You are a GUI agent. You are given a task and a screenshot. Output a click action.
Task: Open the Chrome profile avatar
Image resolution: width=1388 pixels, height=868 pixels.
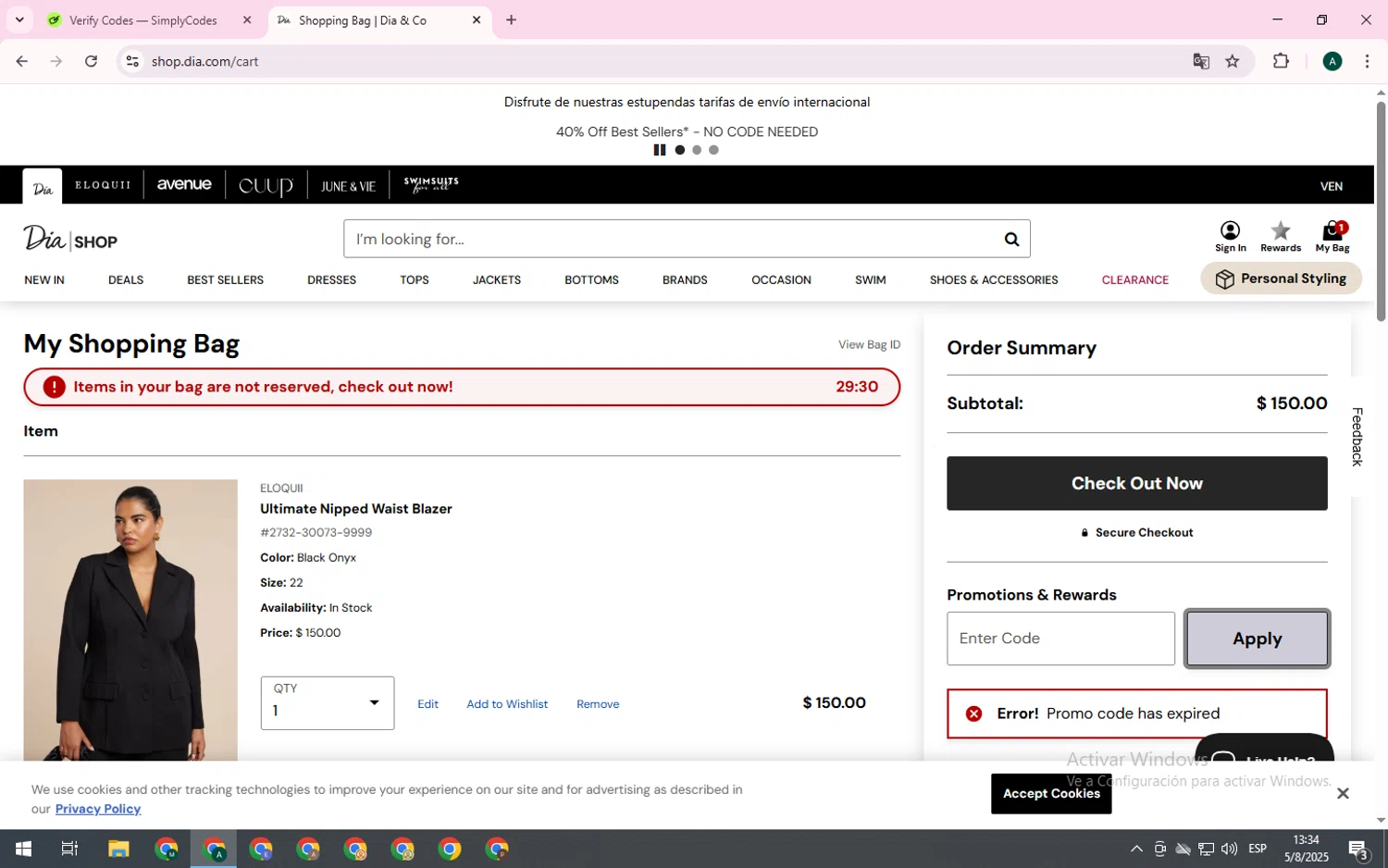click(1332, 61)
